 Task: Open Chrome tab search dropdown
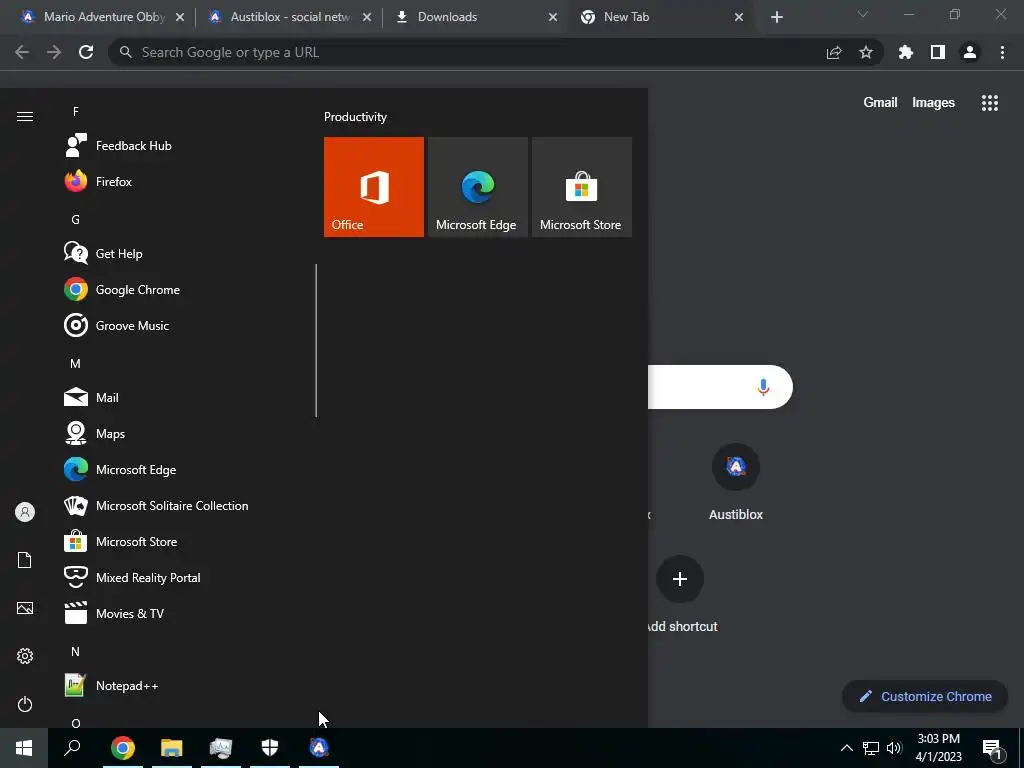(863, 14)
